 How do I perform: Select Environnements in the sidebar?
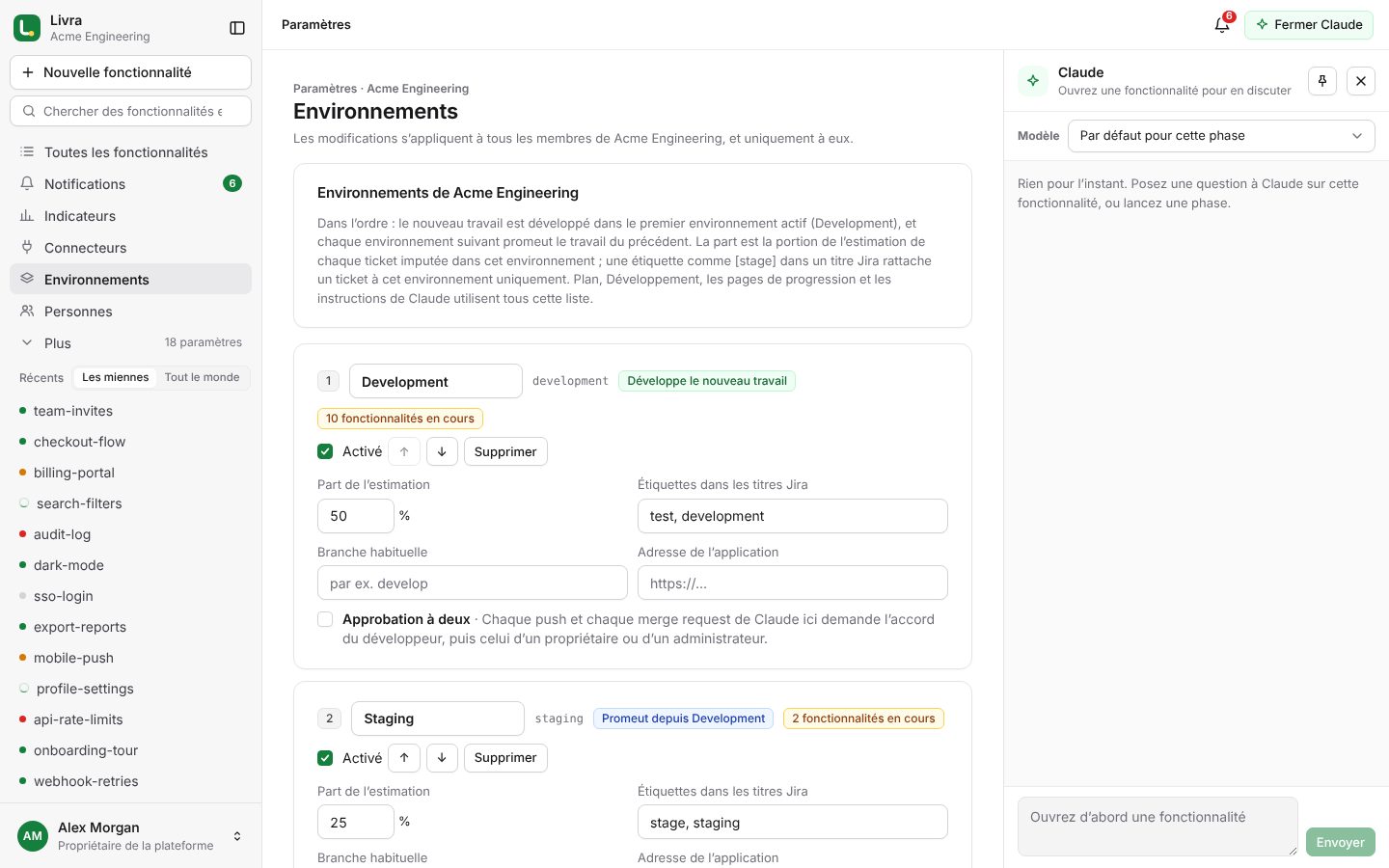tap(130, 280)
